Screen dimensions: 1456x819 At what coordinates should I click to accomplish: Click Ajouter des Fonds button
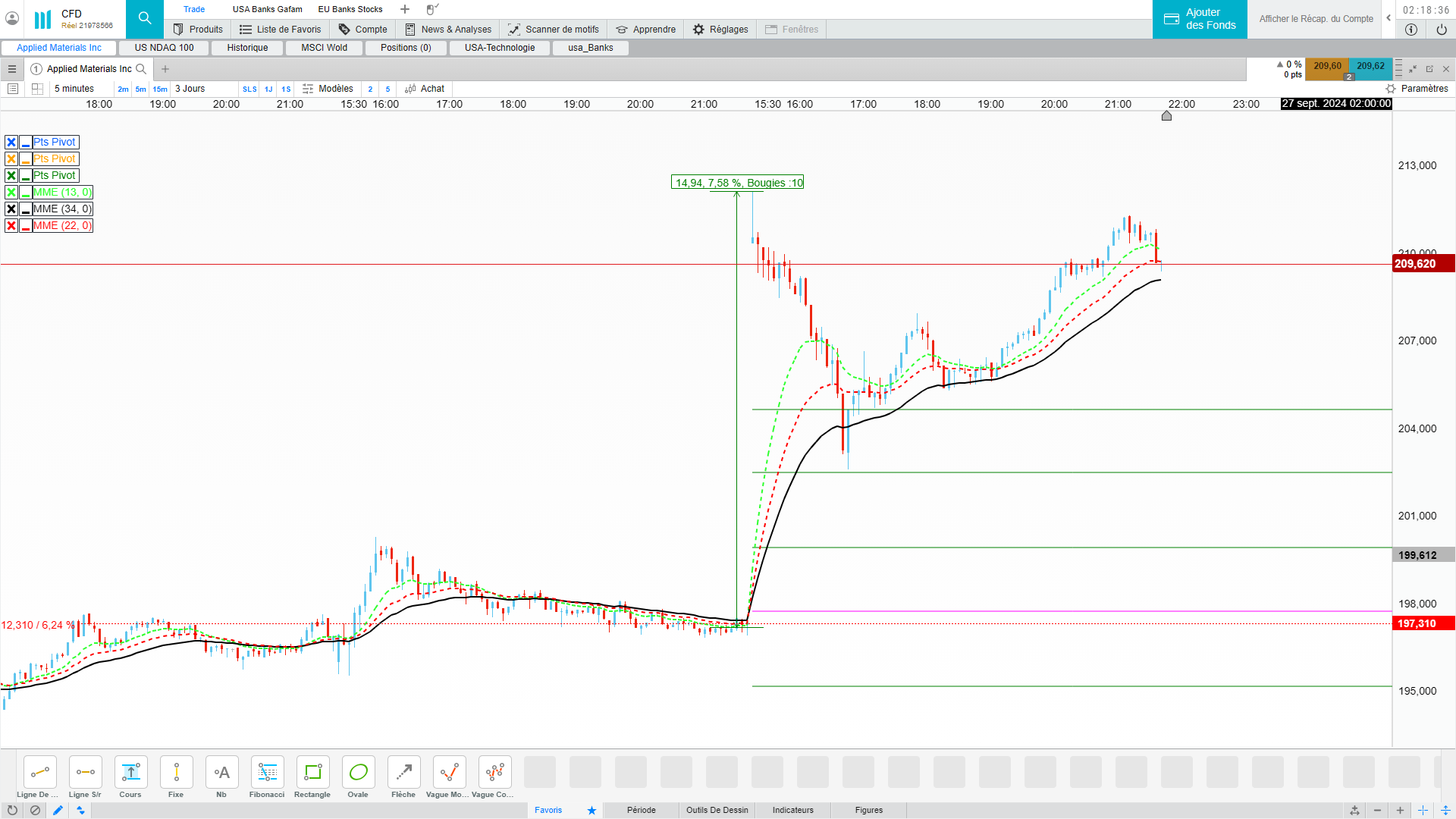pos(1200,19)
